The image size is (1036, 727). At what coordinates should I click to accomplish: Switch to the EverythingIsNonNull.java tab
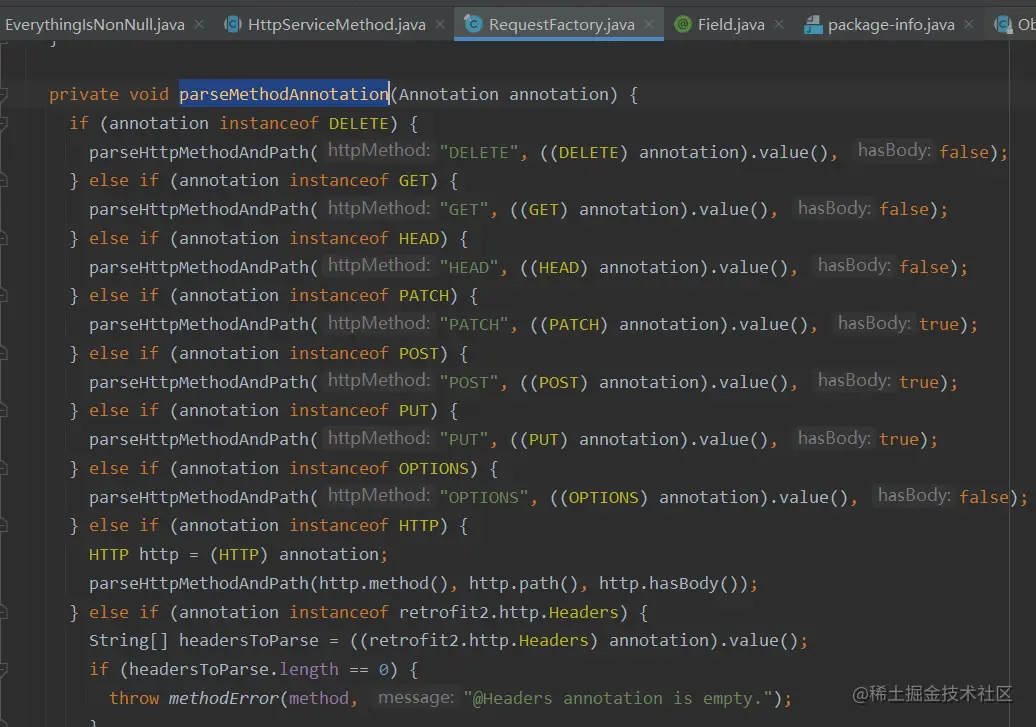coord(94,24)
